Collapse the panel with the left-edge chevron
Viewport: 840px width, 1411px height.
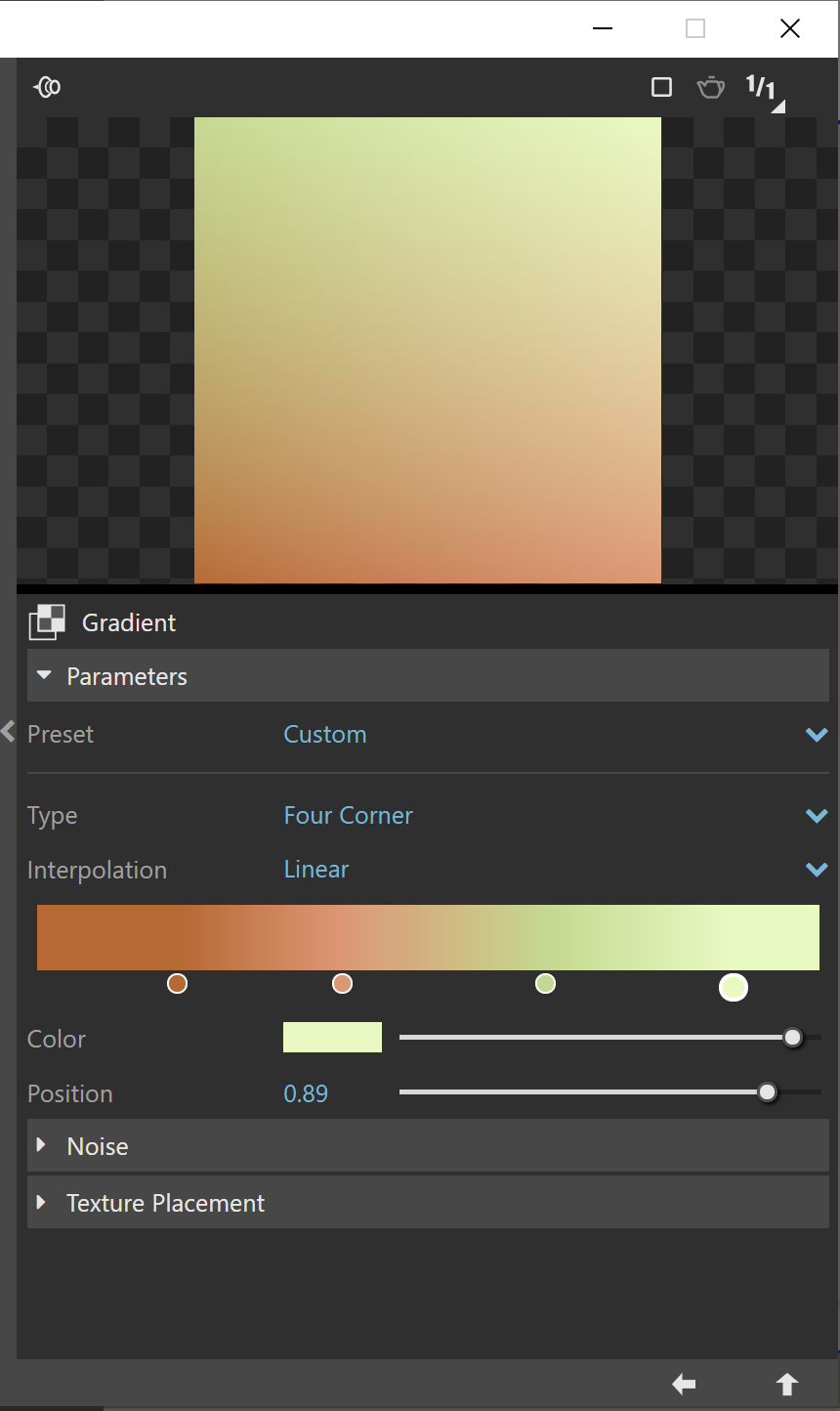(8, 731)
